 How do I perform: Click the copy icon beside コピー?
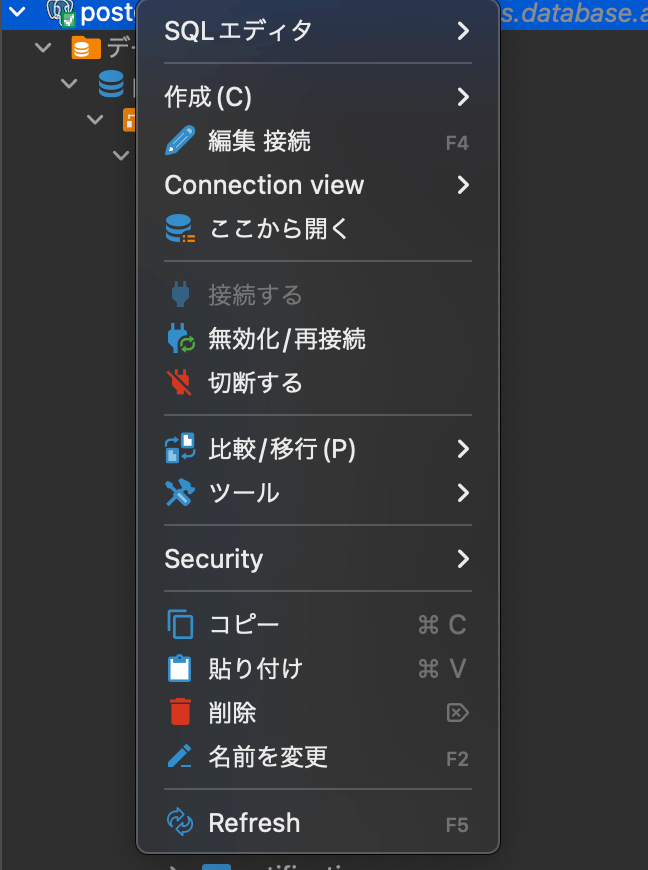point(180,625)
